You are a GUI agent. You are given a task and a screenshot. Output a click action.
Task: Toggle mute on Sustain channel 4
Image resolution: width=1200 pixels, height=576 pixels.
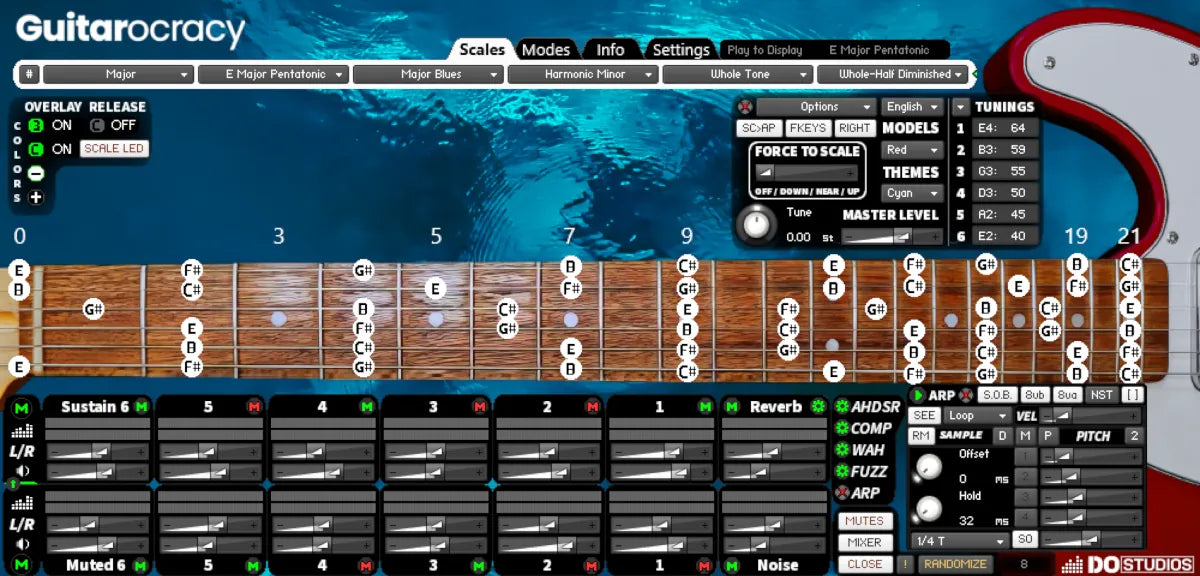367,407
